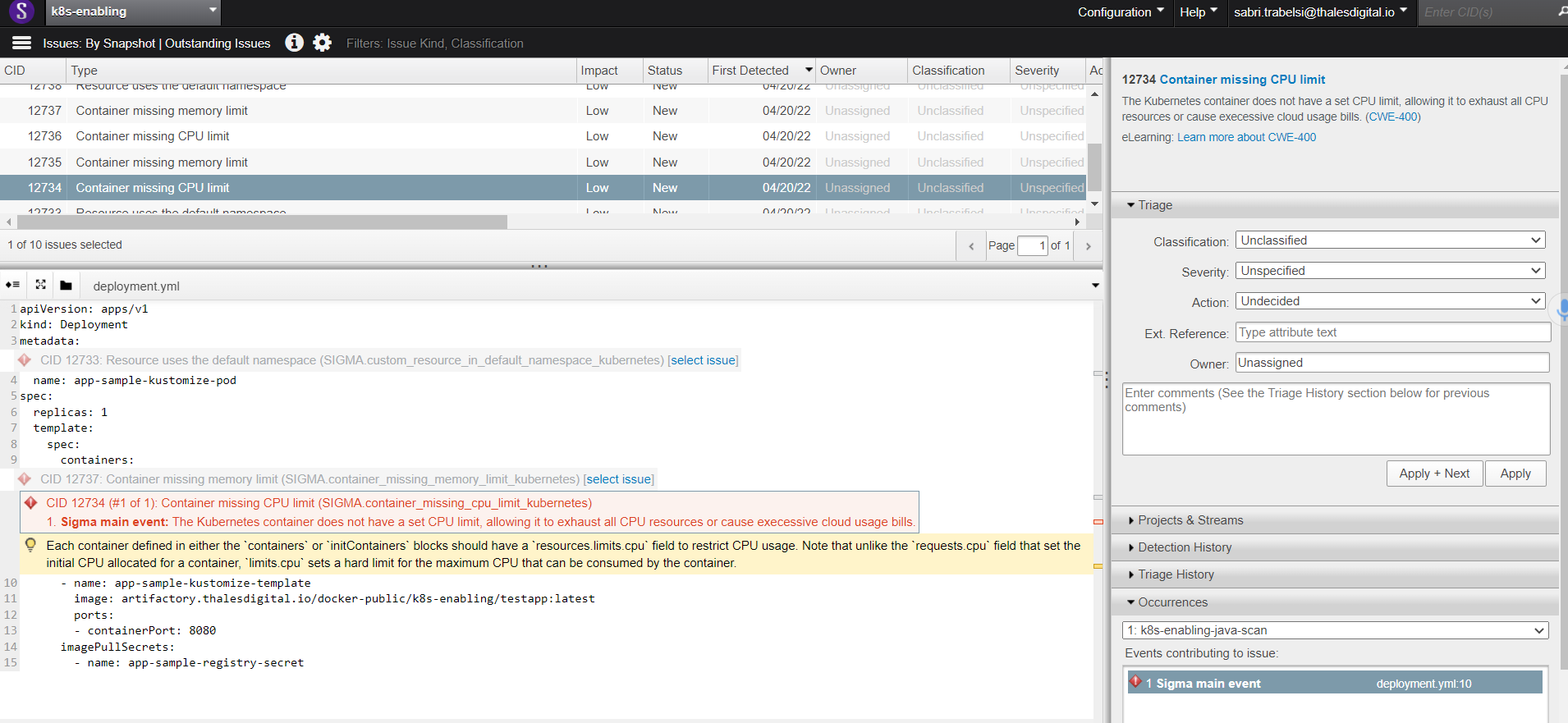Click the issues table horizontal scrollbar
1568x723 pixels.
(261, 222)
